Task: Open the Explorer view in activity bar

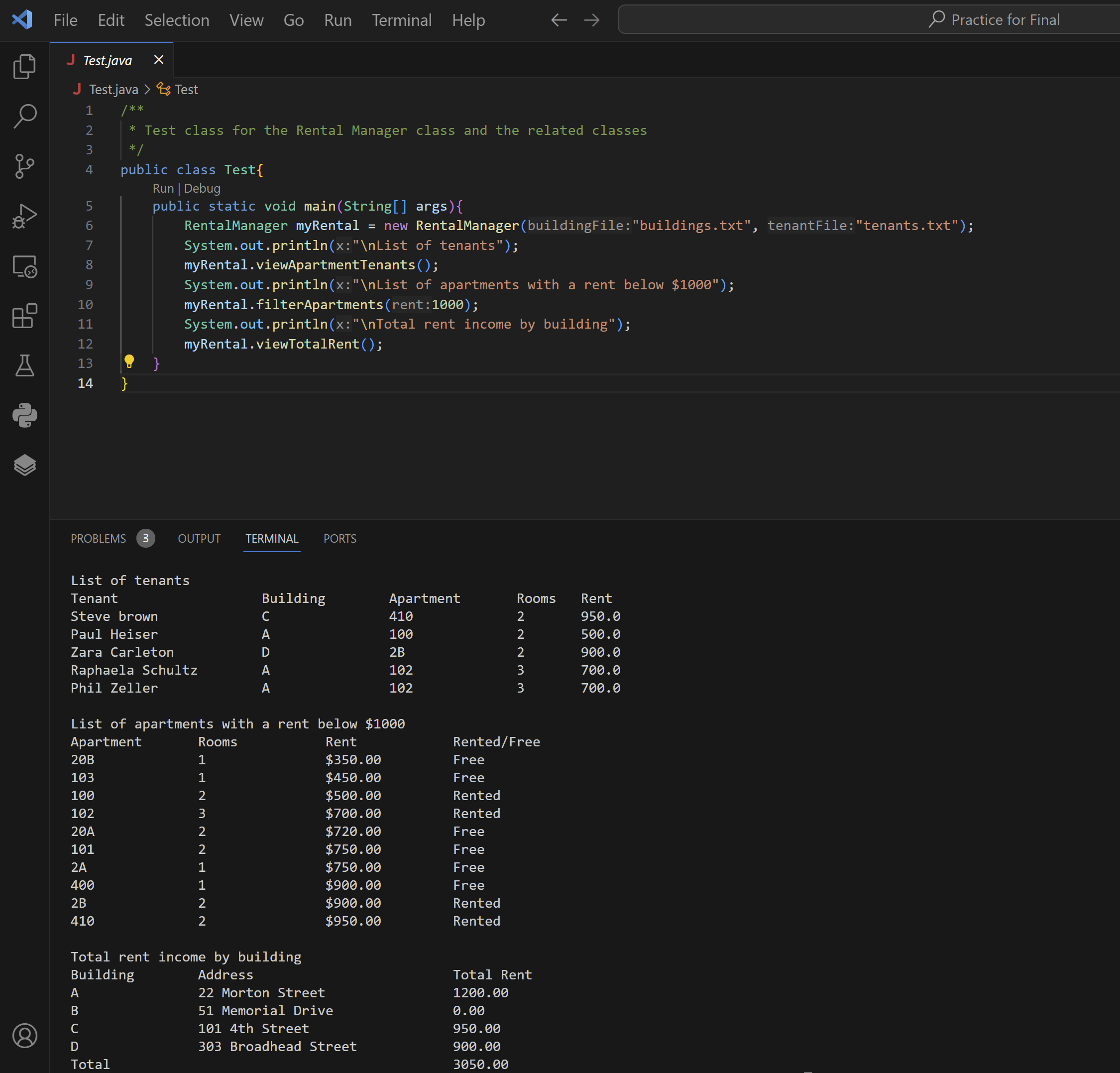Action: pos(24,67)
